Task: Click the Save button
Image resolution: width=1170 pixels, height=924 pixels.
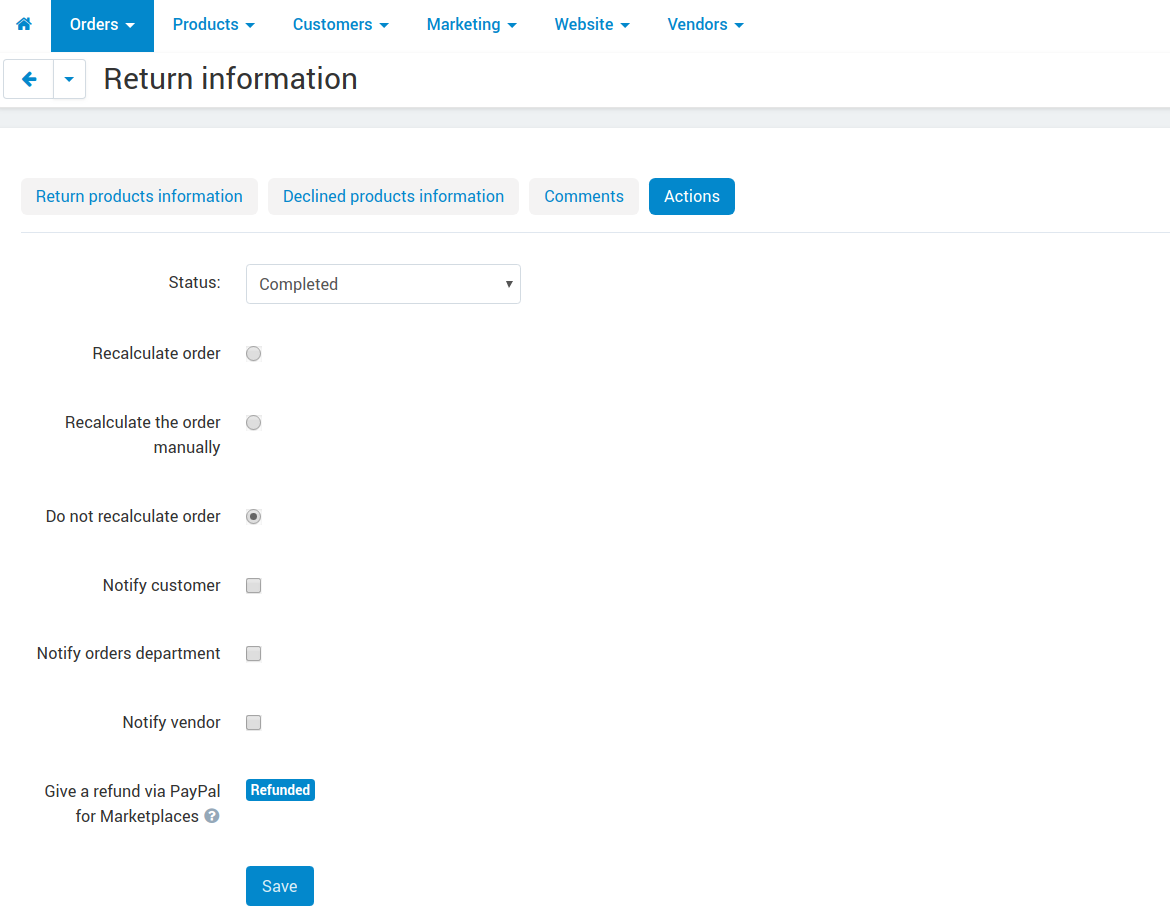Action: click(x=280, y=886)
